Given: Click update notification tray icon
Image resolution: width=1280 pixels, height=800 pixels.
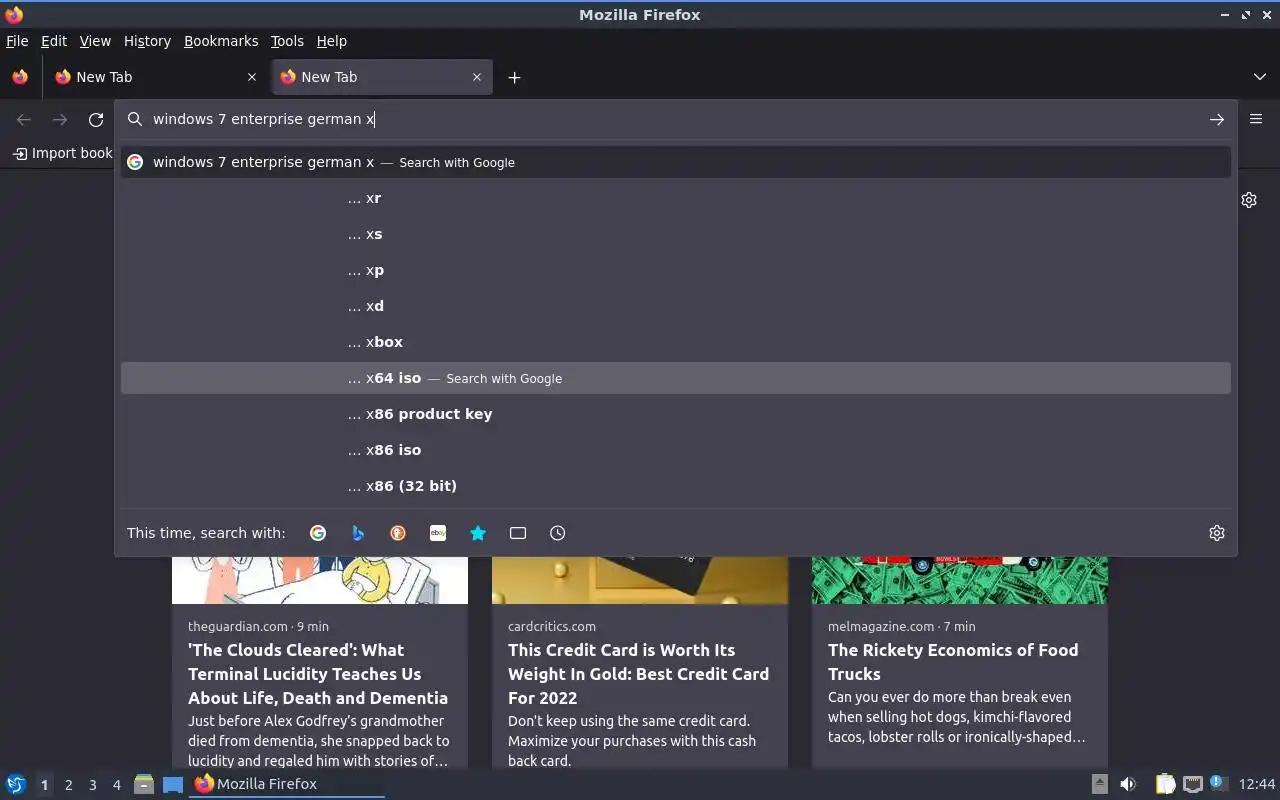Looking at the screenshot, I should pyautogui.click(x=1217, y=783).
